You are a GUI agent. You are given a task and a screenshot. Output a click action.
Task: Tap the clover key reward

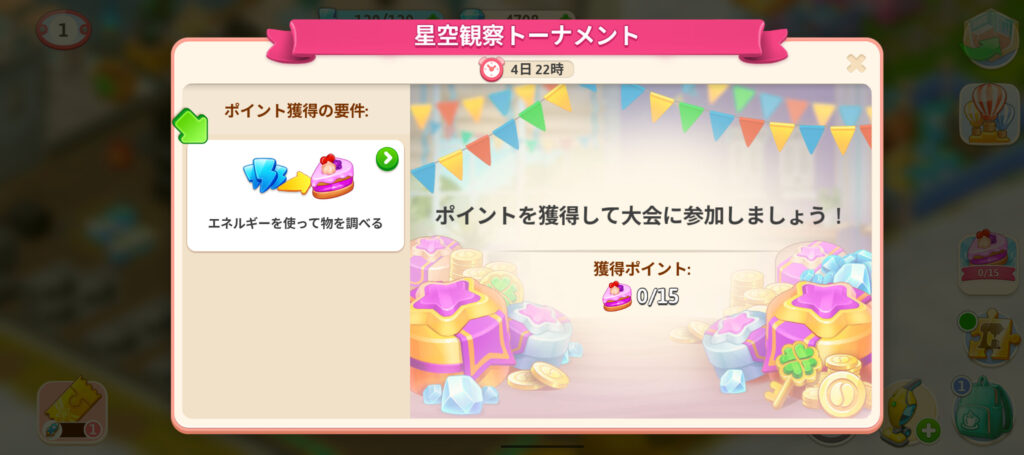pyautogui.click(x=794, y=373)
